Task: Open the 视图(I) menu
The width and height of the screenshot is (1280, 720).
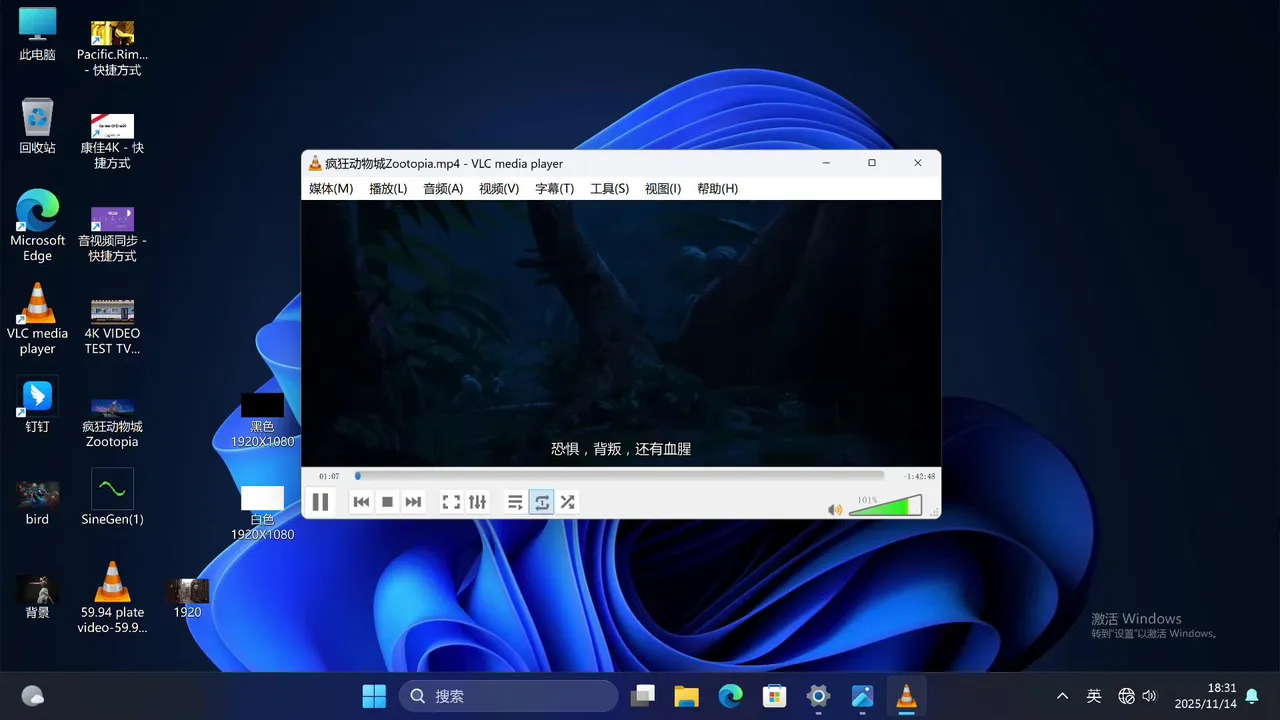Action: click(663, 189)
